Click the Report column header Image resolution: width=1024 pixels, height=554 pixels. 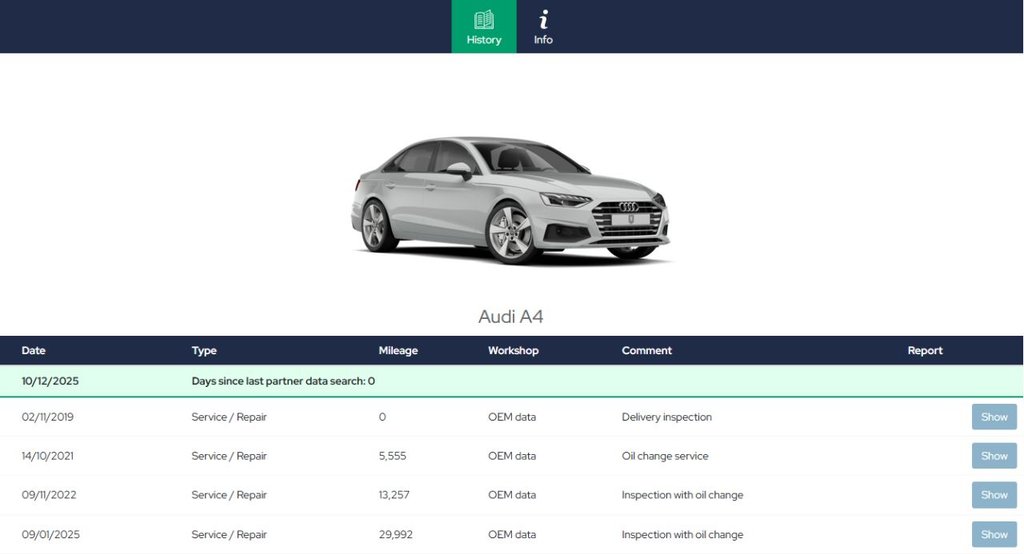click(x=925, y=351)
